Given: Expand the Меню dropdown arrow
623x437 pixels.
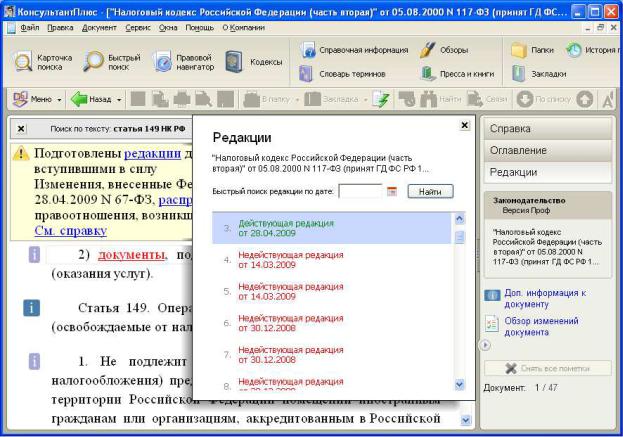Looking at the screenshot, I should click(59, 100).
